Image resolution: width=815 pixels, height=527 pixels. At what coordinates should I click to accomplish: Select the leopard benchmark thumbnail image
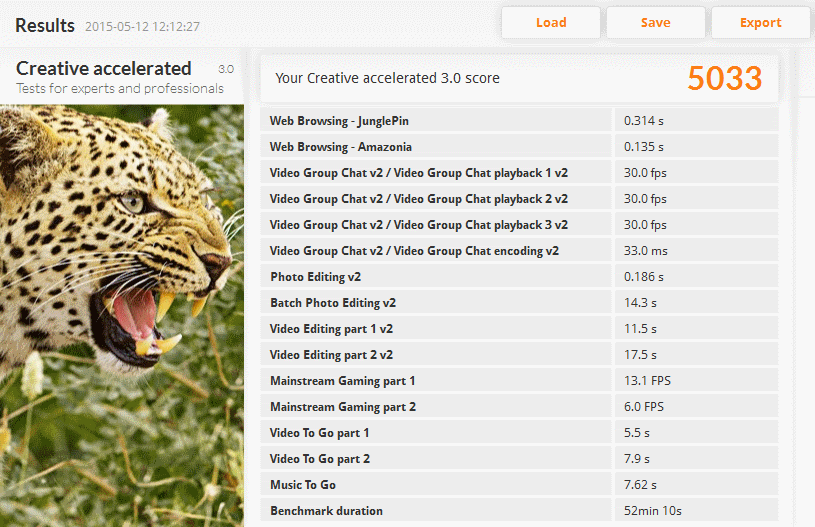click(x=122, y=315)
